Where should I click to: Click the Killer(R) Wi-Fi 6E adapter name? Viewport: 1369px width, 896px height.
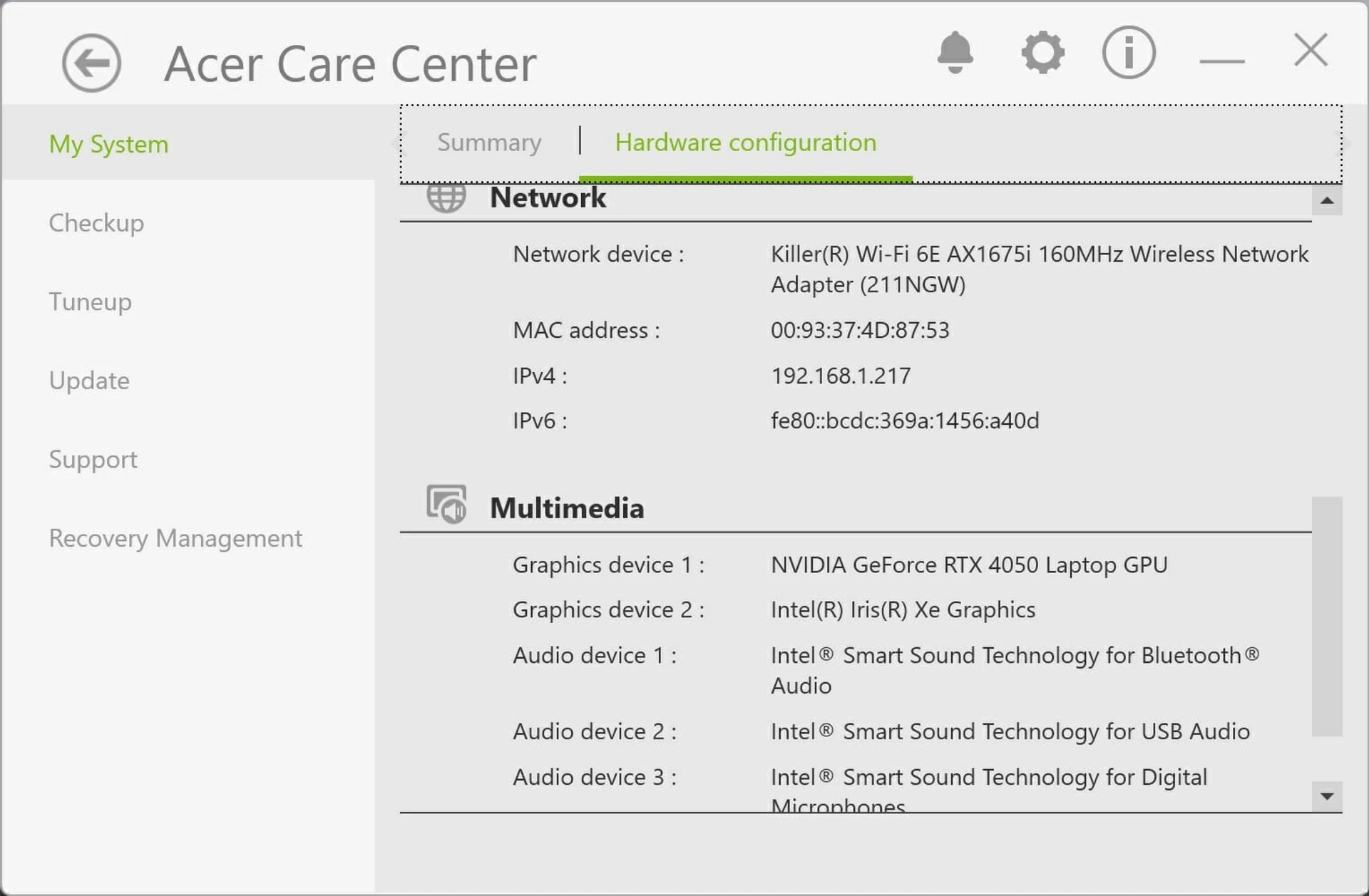(1040, 269)
